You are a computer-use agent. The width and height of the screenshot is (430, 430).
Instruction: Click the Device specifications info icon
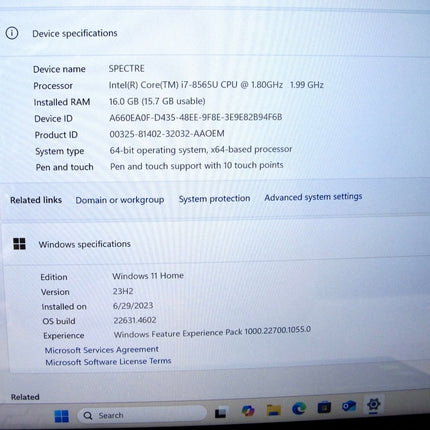(12, 33)
